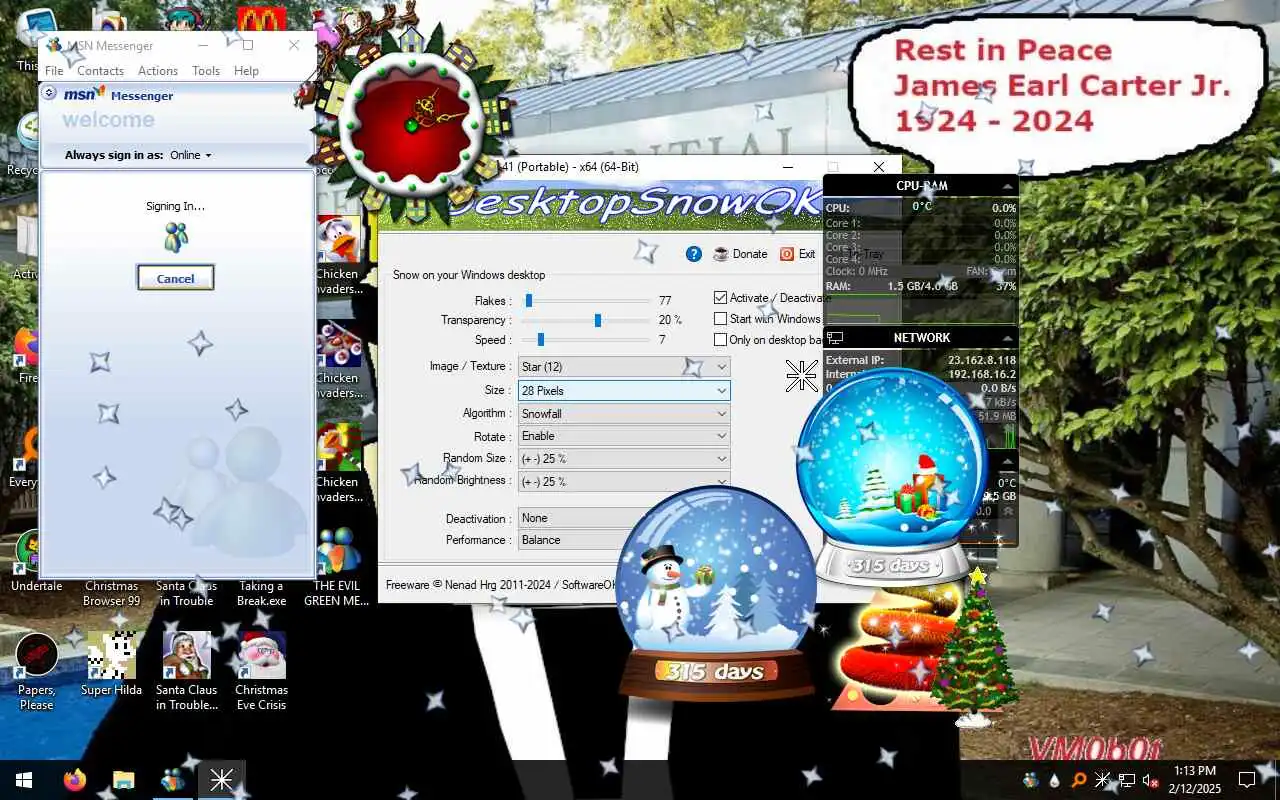1280x800 pixels.
Task: Launch the Super Hilda desktop icon
Action: (111, 664)
